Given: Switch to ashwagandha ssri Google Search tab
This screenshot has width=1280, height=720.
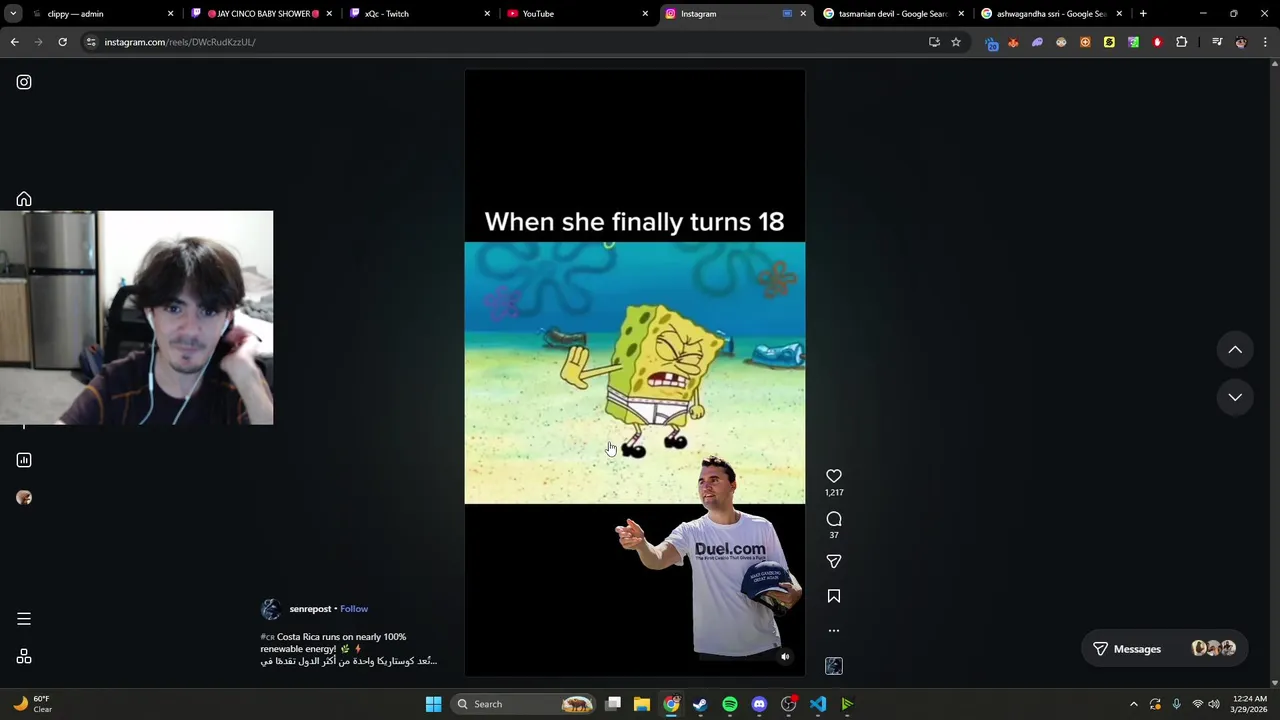Looking at the screenshot, I should tap(1051, 14).
